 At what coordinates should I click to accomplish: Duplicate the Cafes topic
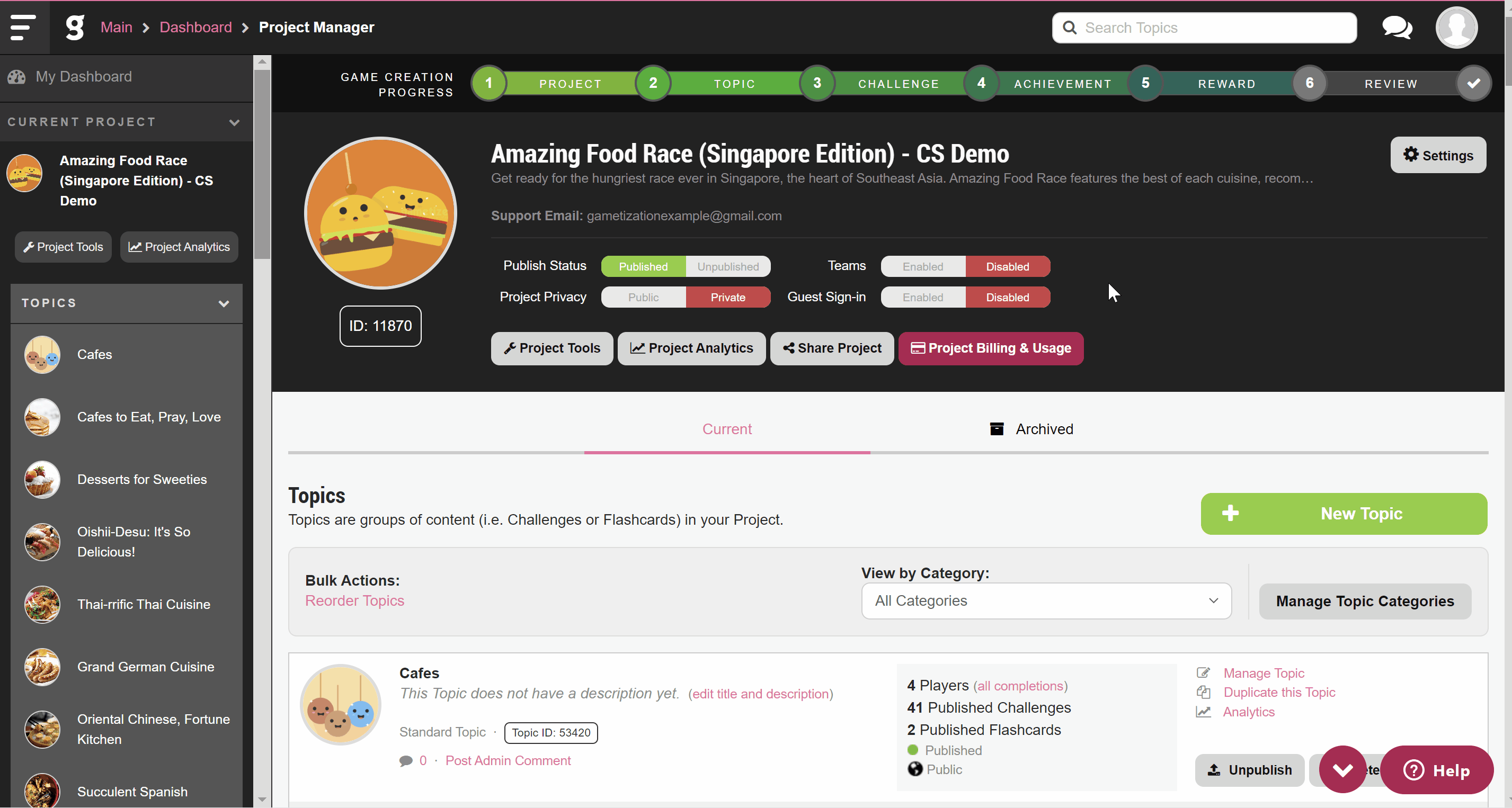(x=1279, y=692)
